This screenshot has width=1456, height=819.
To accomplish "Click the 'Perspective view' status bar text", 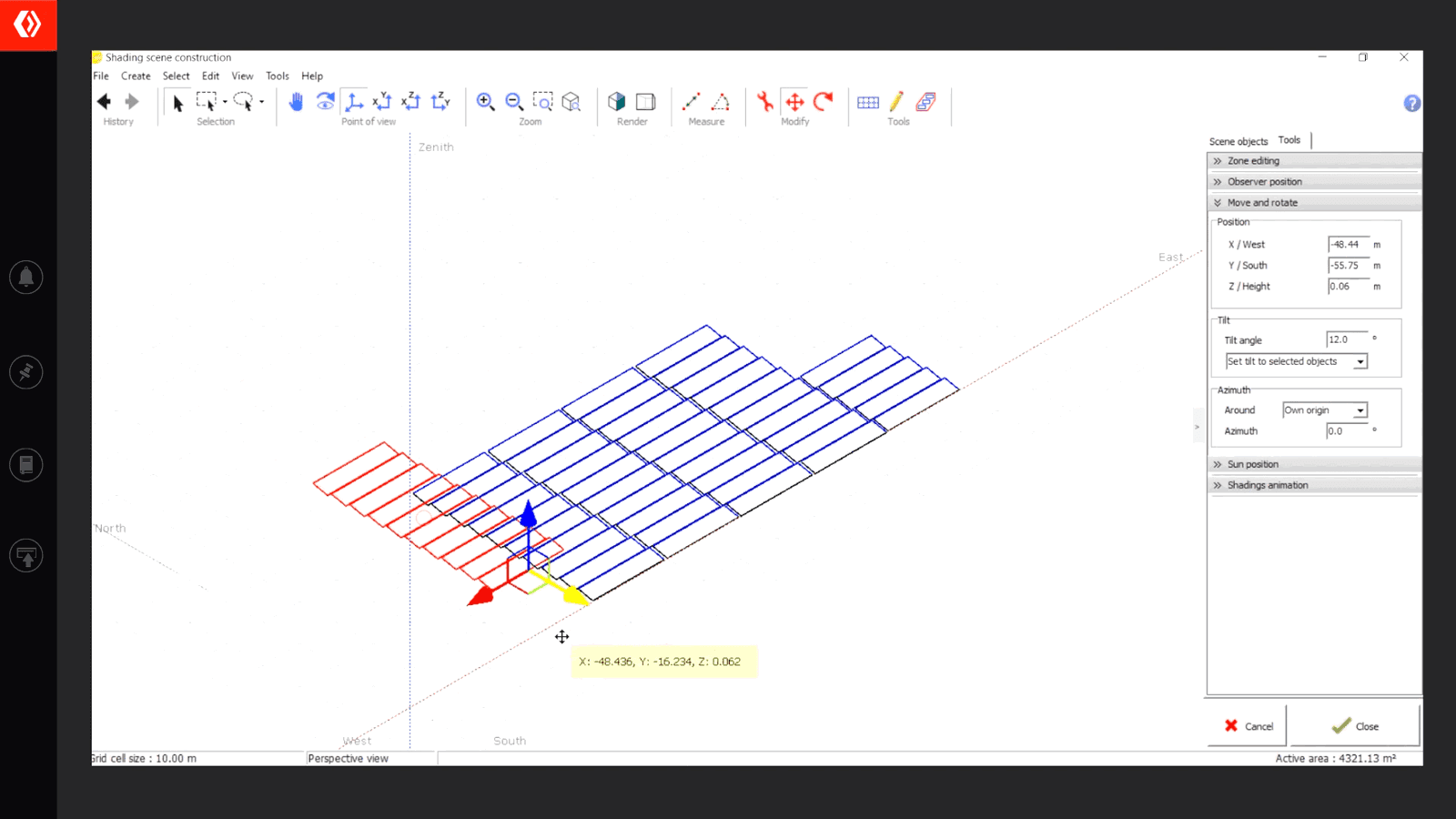I will (348, 758).
